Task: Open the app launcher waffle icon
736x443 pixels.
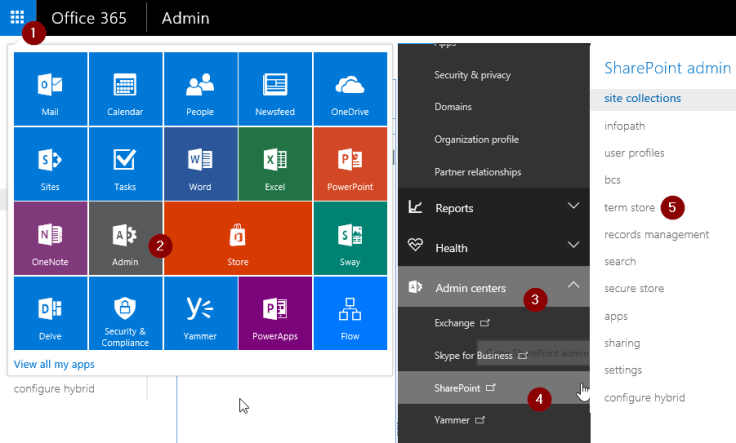Action: tap(17, 18)
